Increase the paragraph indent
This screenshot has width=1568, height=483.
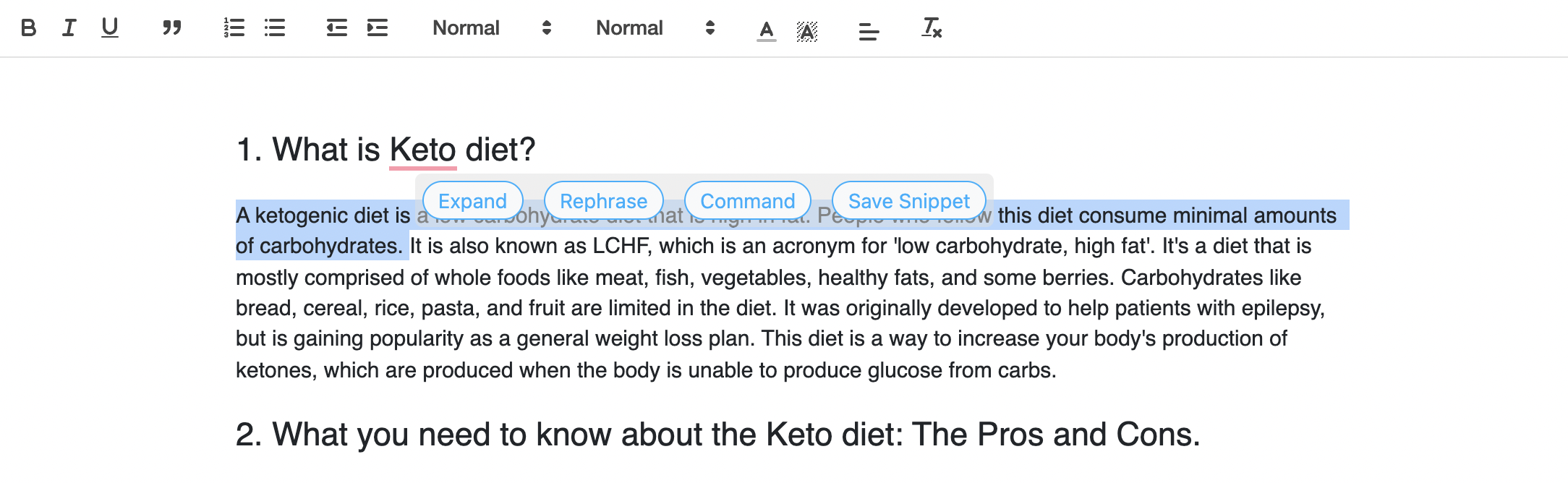click(378, 28)
